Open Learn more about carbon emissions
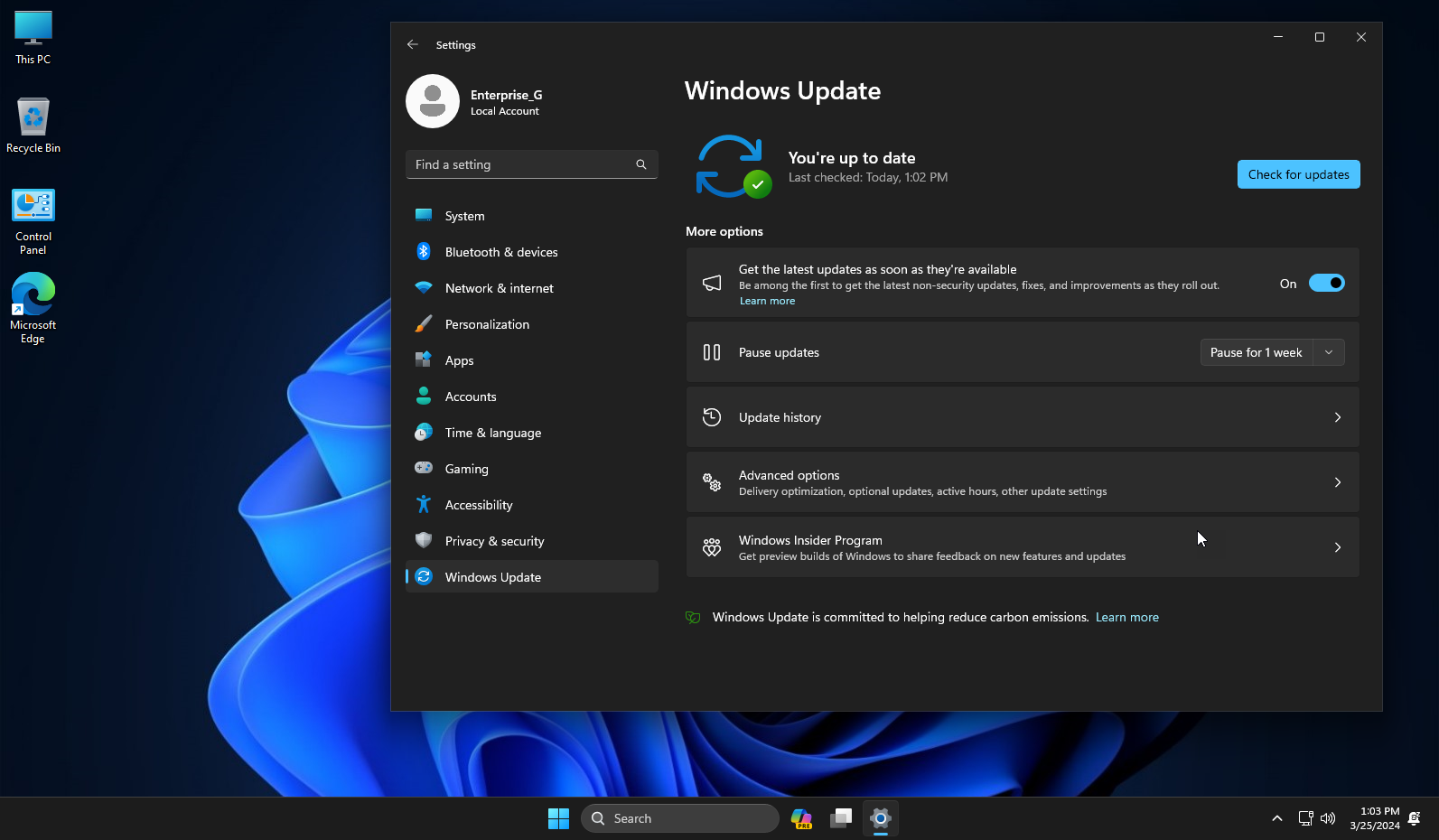Image resolution: width=1439 pixels, height=840 pixels. (x=1126, y=617)
